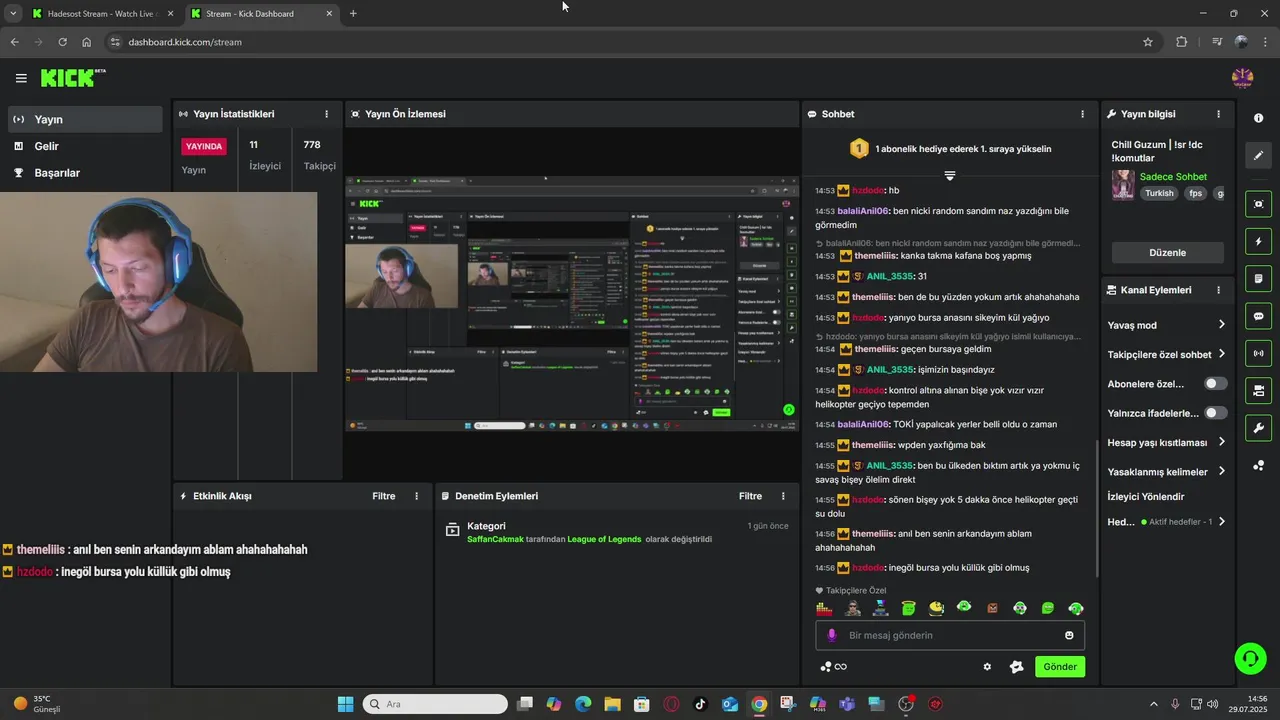
Task: Open Sohbet panel three-dot menu
Action: pyautogui.click(x=1082, y=114)
